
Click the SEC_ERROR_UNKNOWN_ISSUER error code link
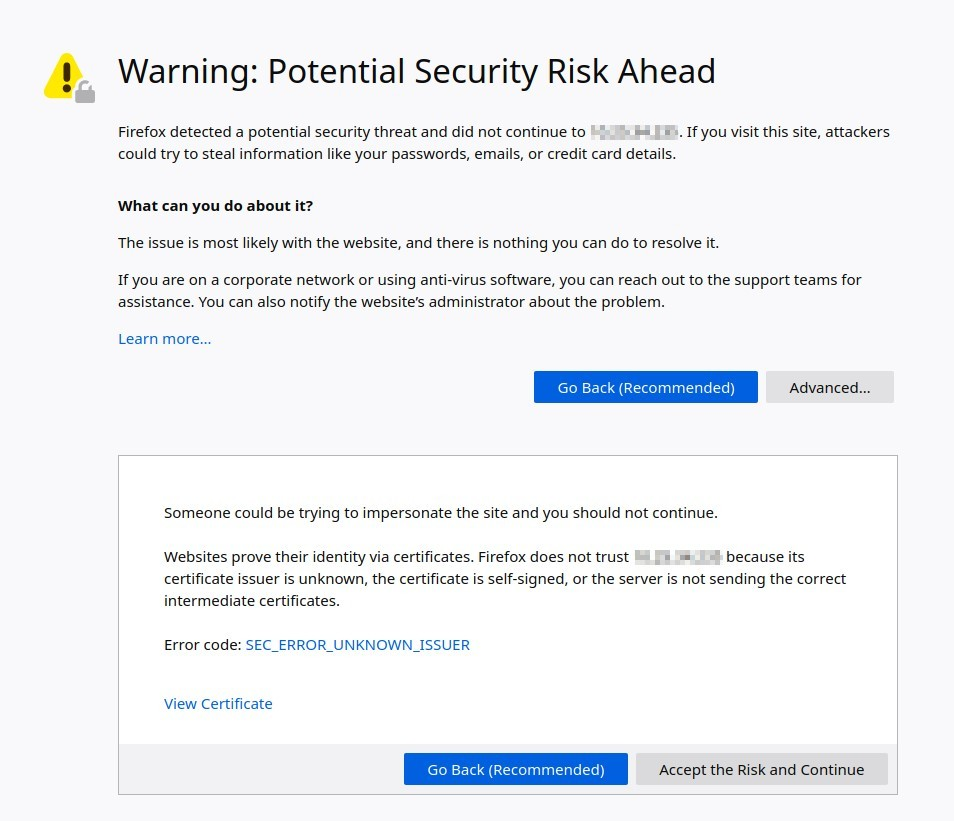tap(357, 645)
